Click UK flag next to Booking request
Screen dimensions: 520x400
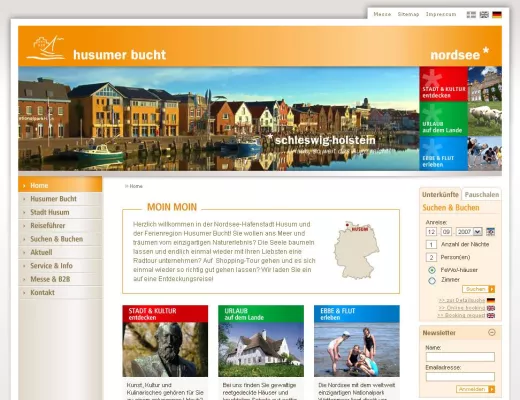tap(491, 315)
